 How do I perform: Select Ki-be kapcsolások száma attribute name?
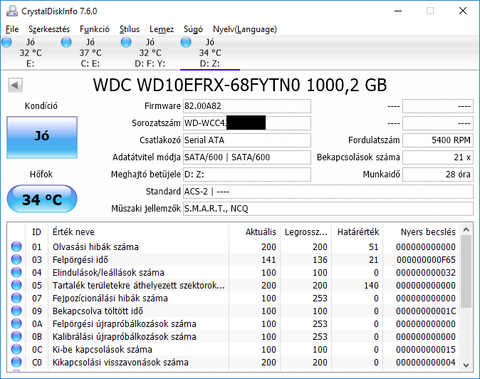tap(102, 350)
